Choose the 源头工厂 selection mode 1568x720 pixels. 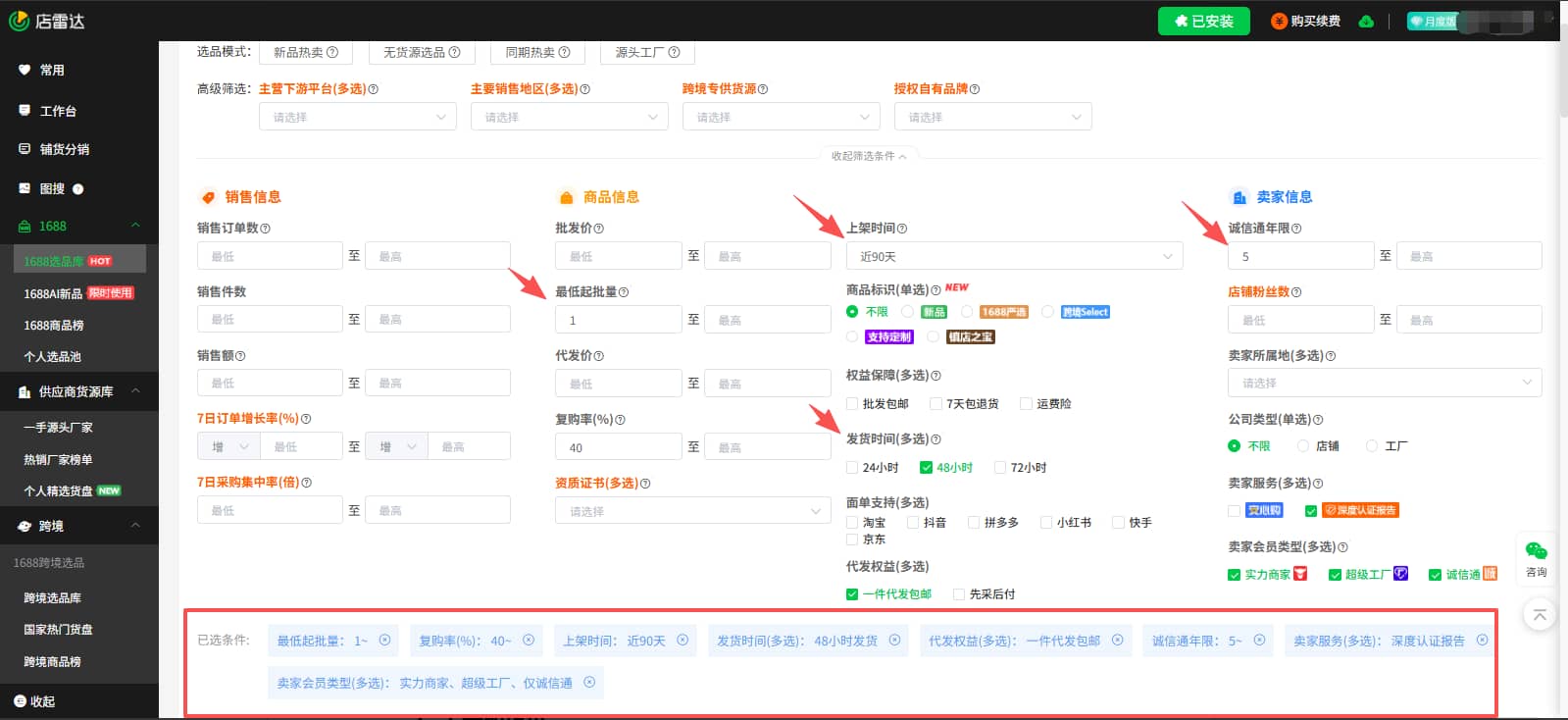647,52
